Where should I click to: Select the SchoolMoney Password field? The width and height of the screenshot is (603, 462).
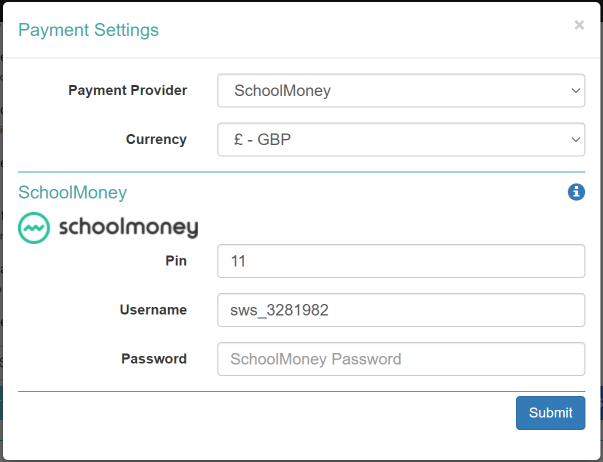click(x=400, y=359)
